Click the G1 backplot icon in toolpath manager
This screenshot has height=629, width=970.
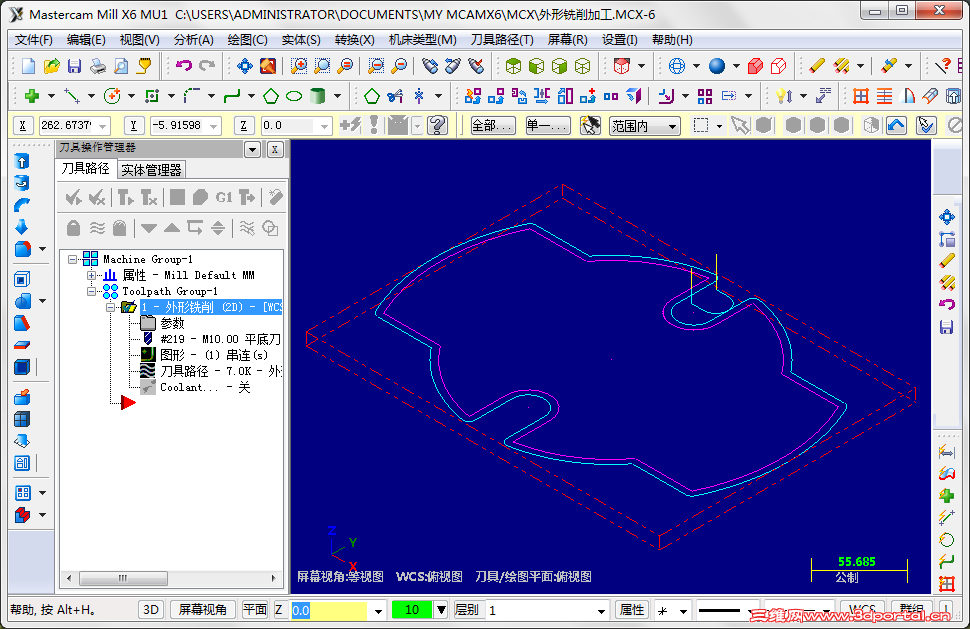tap(224, 198)
